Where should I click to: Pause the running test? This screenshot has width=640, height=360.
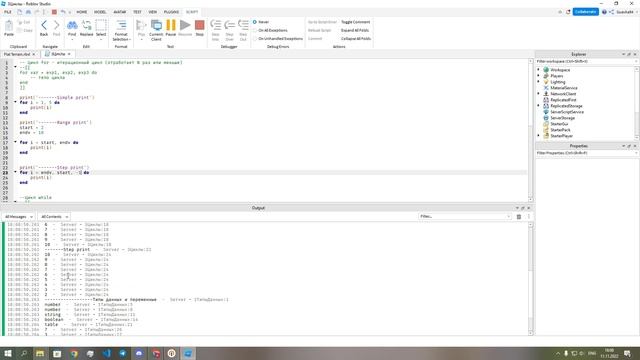click(171, 25)
